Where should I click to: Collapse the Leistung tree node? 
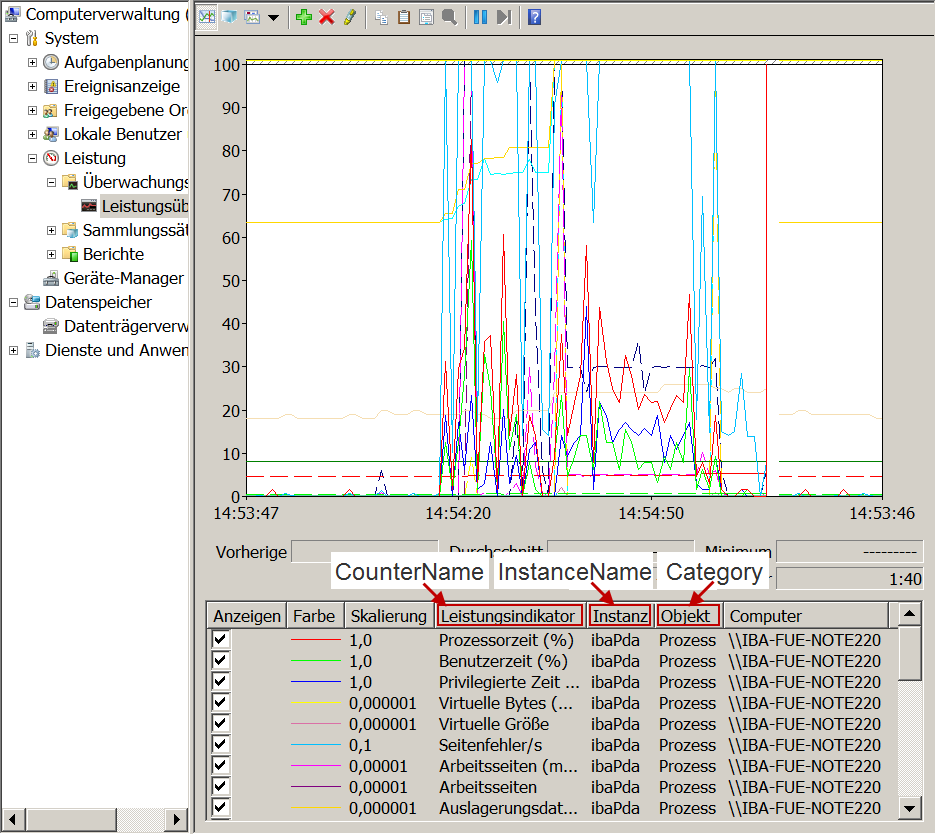[x=32, y=158]
